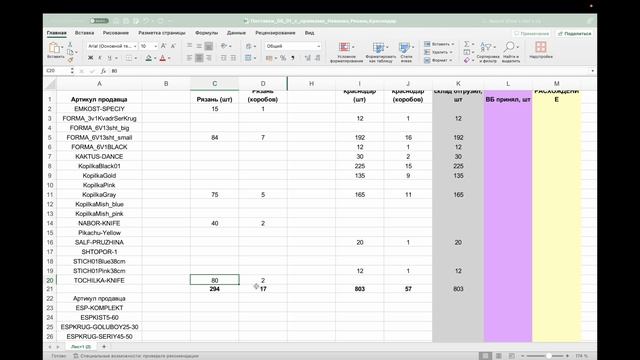Click Delete cells (Удалить) in ribbon
Image resolution: width=640 pixels, height=360 pixels.
438,52
